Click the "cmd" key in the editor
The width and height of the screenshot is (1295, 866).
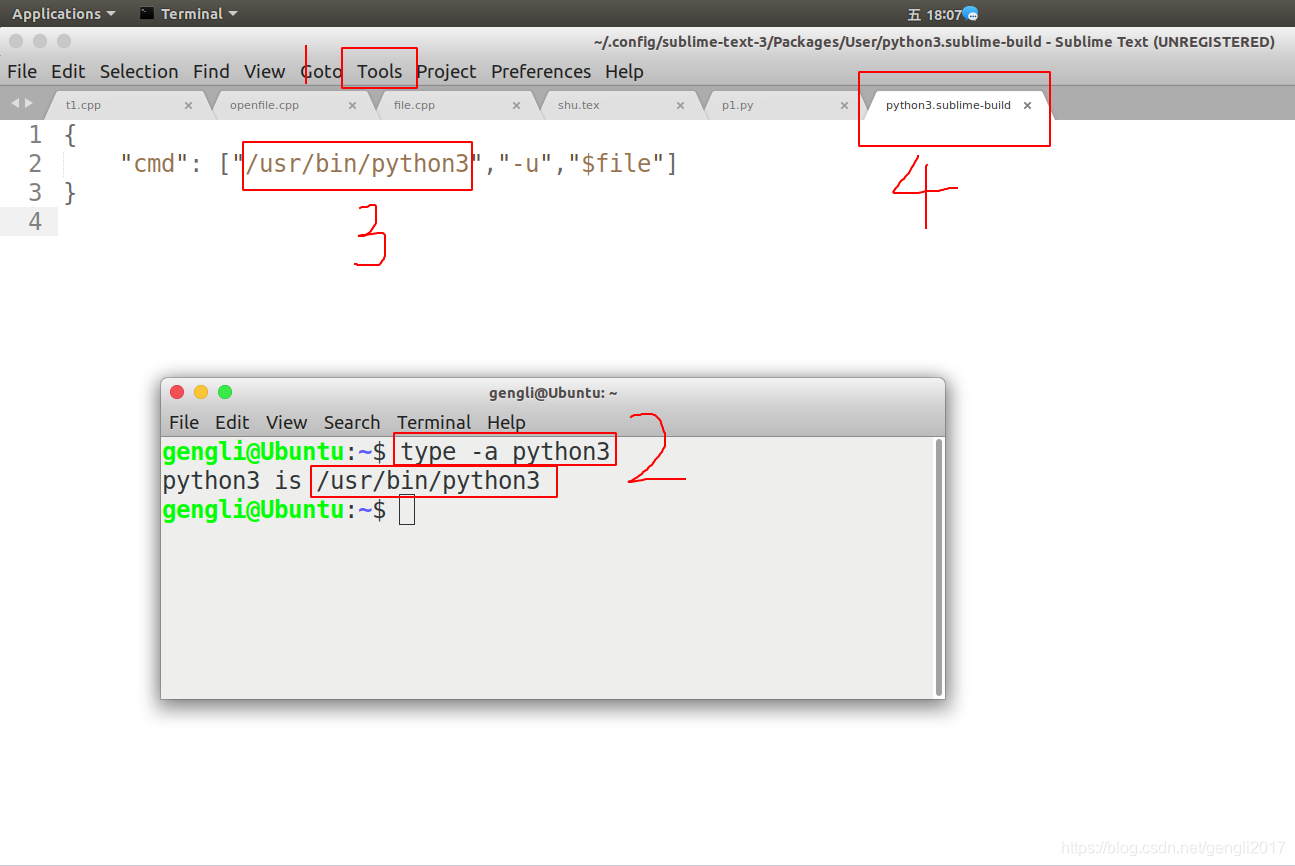tap(154, 164)
